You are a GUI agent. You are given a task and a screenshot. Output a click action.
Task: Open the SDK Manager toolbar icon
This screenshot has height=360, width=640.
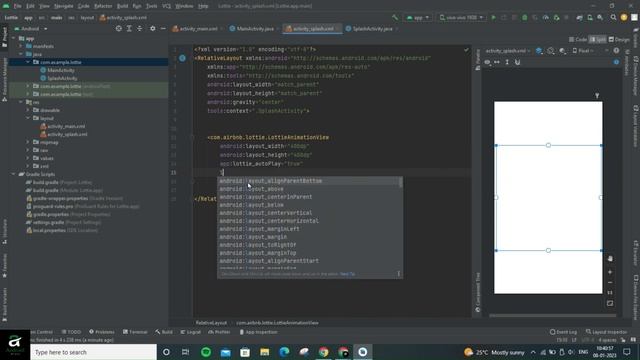coord(600,18)
